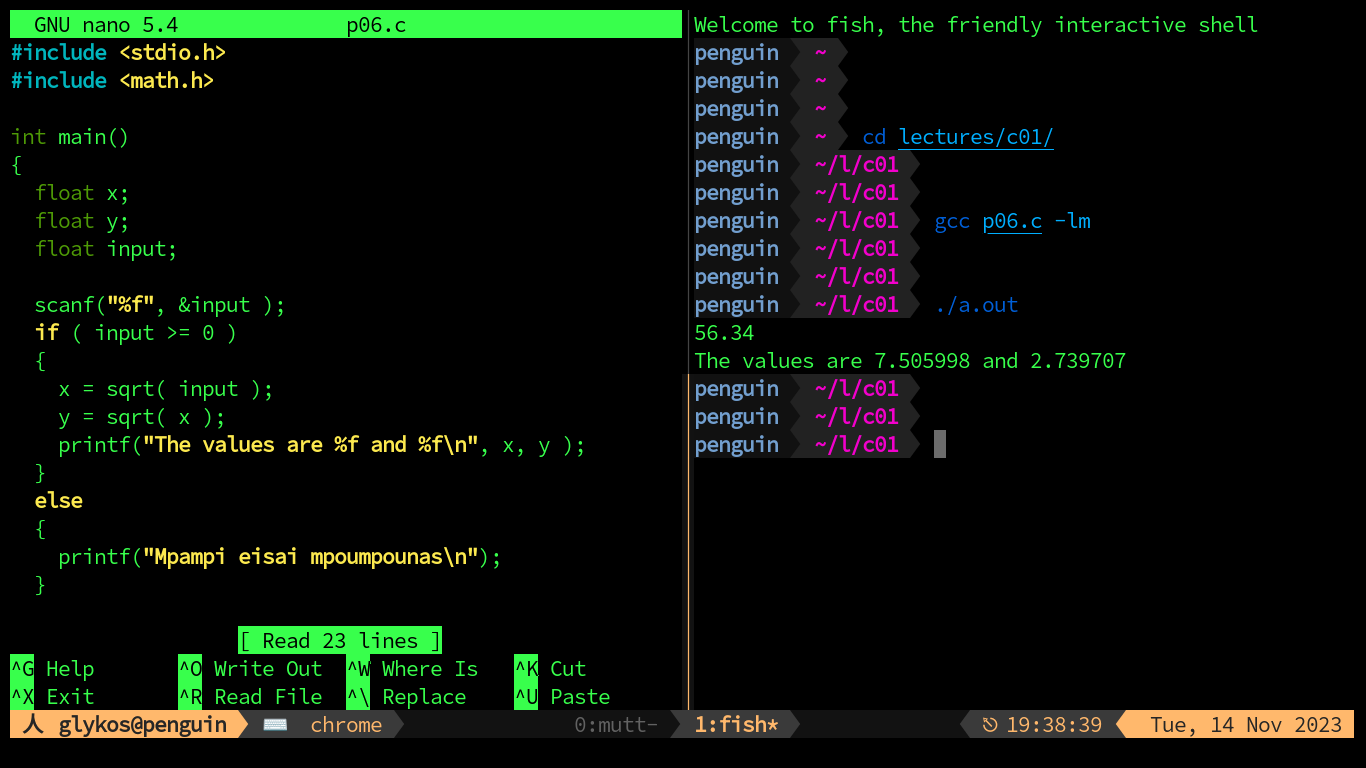Click the glykos@penguin session label
This screenshot has width=1366, height=768.
(142, 725)
